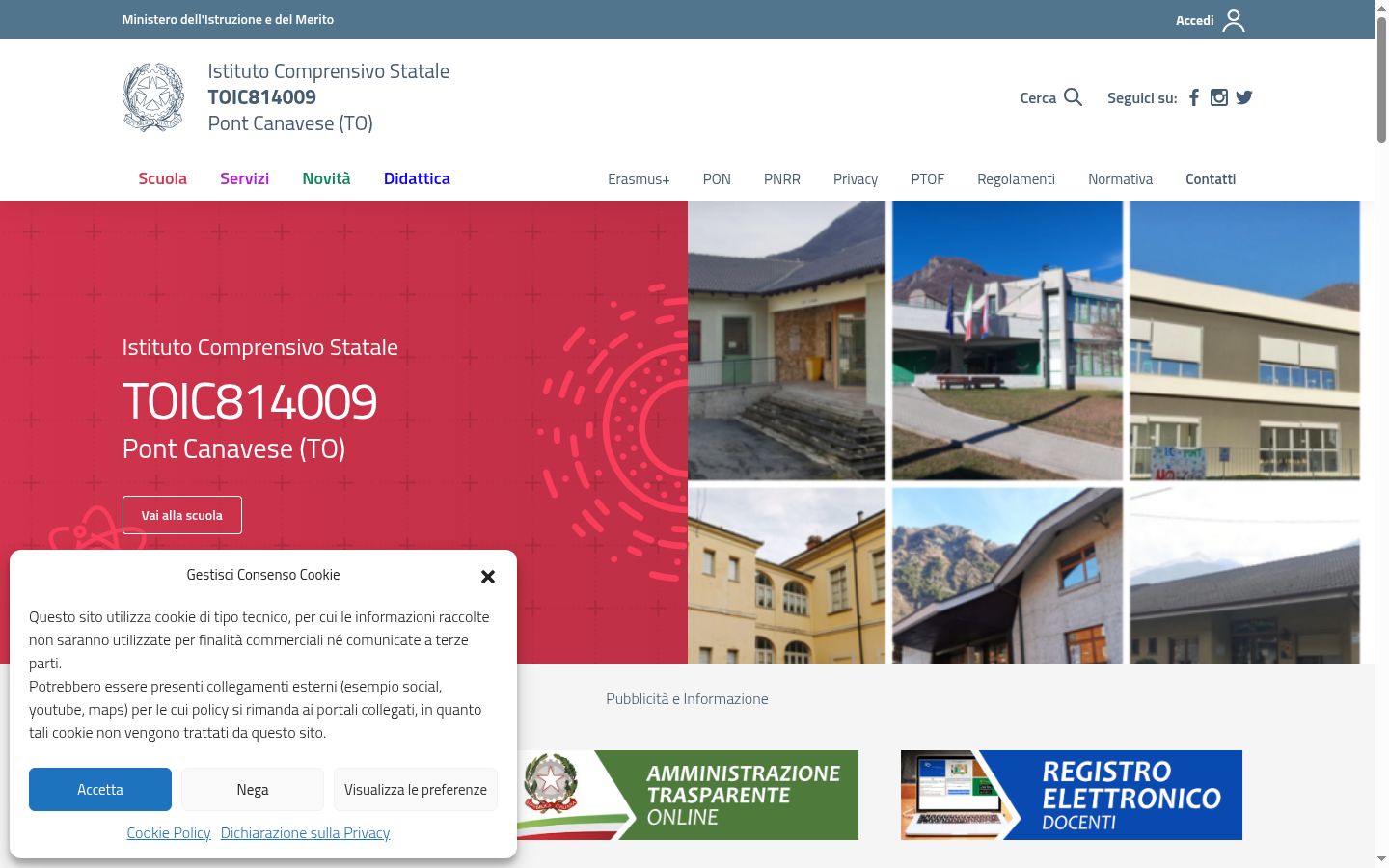Open the Cookie Policy link
The image size is (1389, 868).
click(x=169, y=832)
